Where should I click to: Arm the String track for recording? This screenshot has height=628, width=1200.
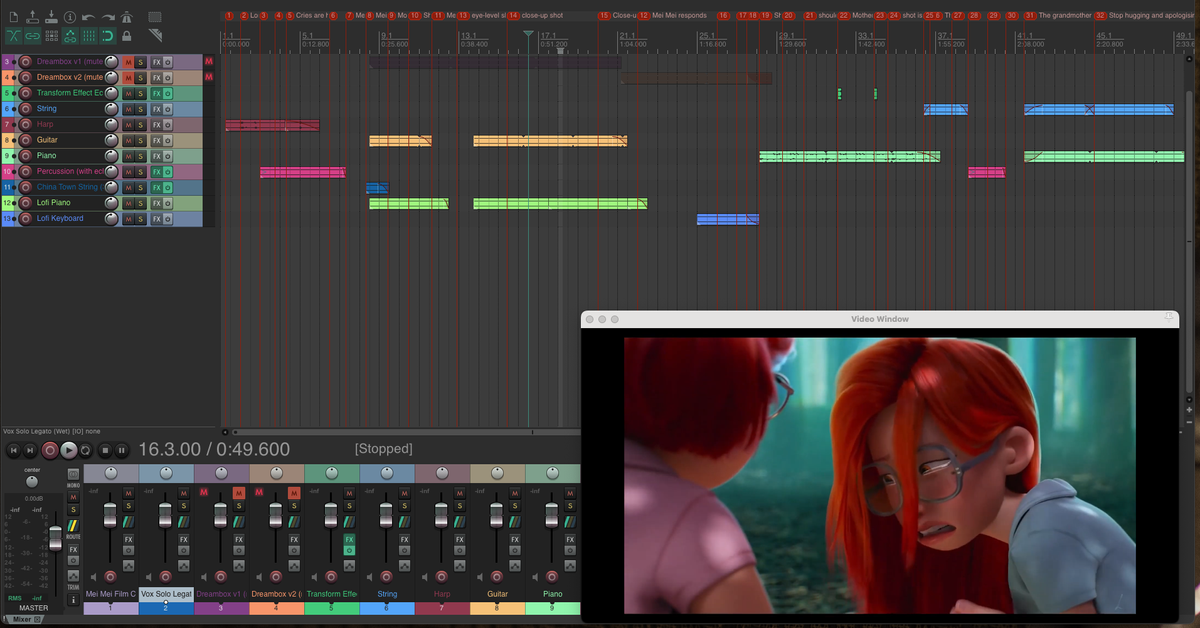click(25, 108)
